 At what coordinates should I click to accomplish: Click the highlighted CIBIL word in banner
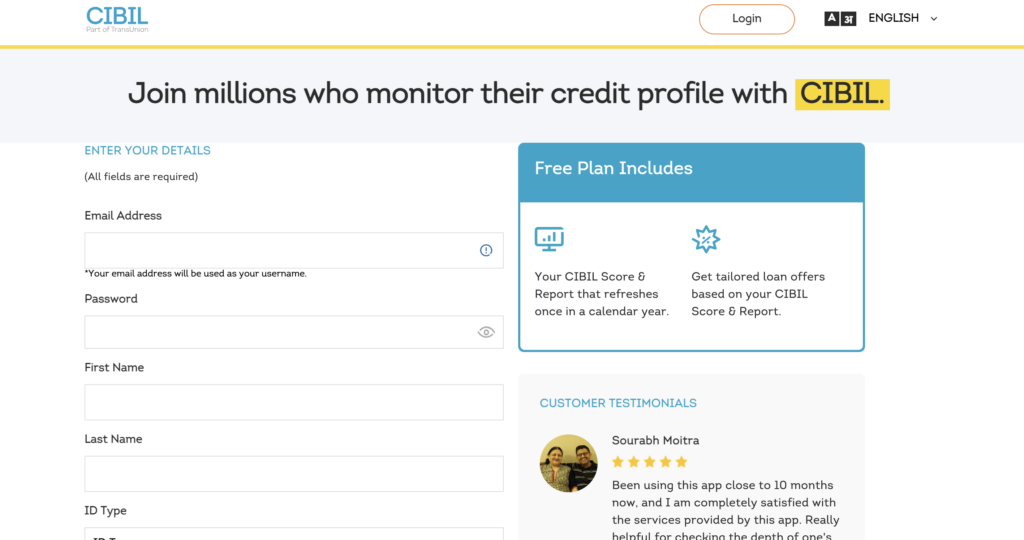[x=842, y=94]
